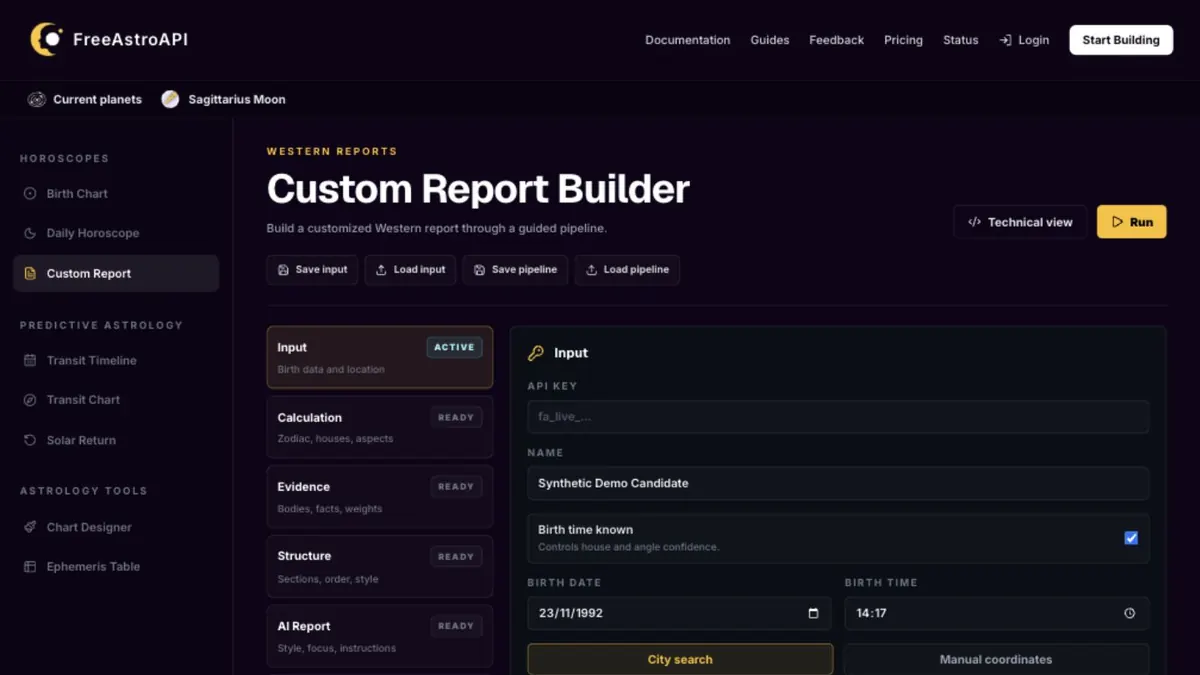Click the Ephemeris Table grid icon

click(30, 567)
